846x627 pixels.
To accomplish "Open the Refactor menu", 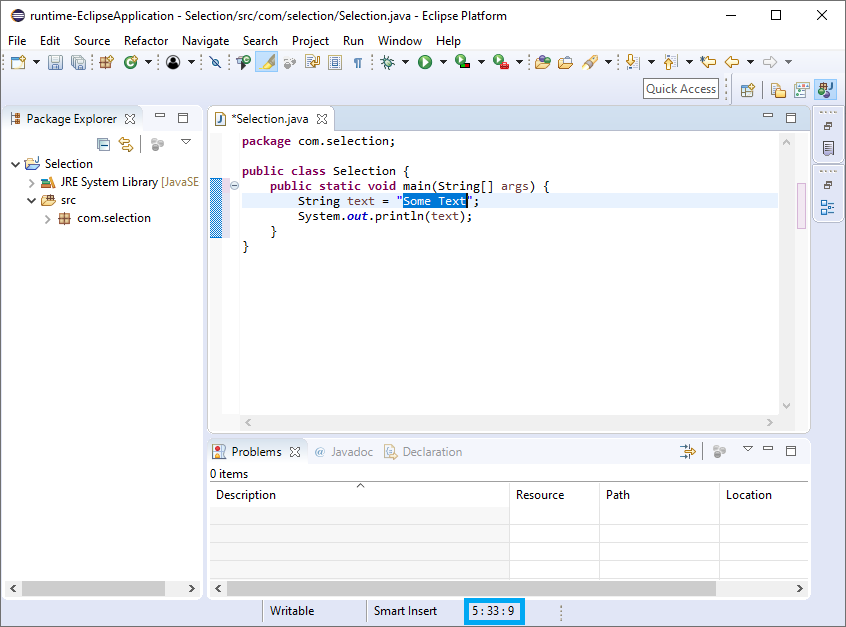I will point(146,41).
